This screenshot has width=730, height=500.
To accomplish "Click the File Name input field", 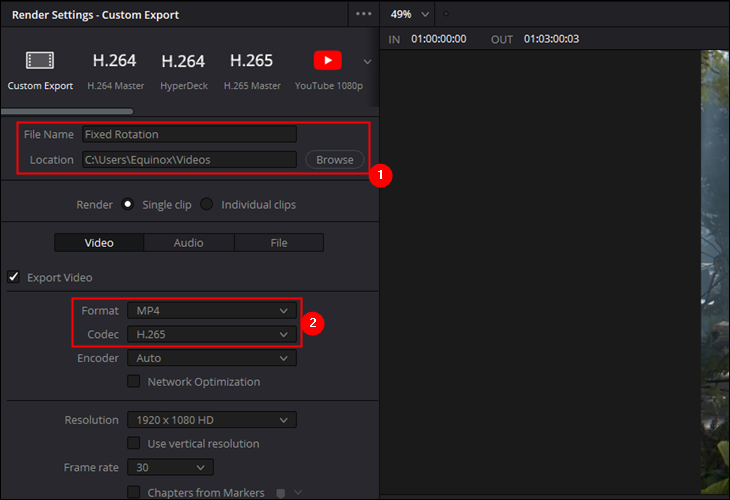I will 189,134.
